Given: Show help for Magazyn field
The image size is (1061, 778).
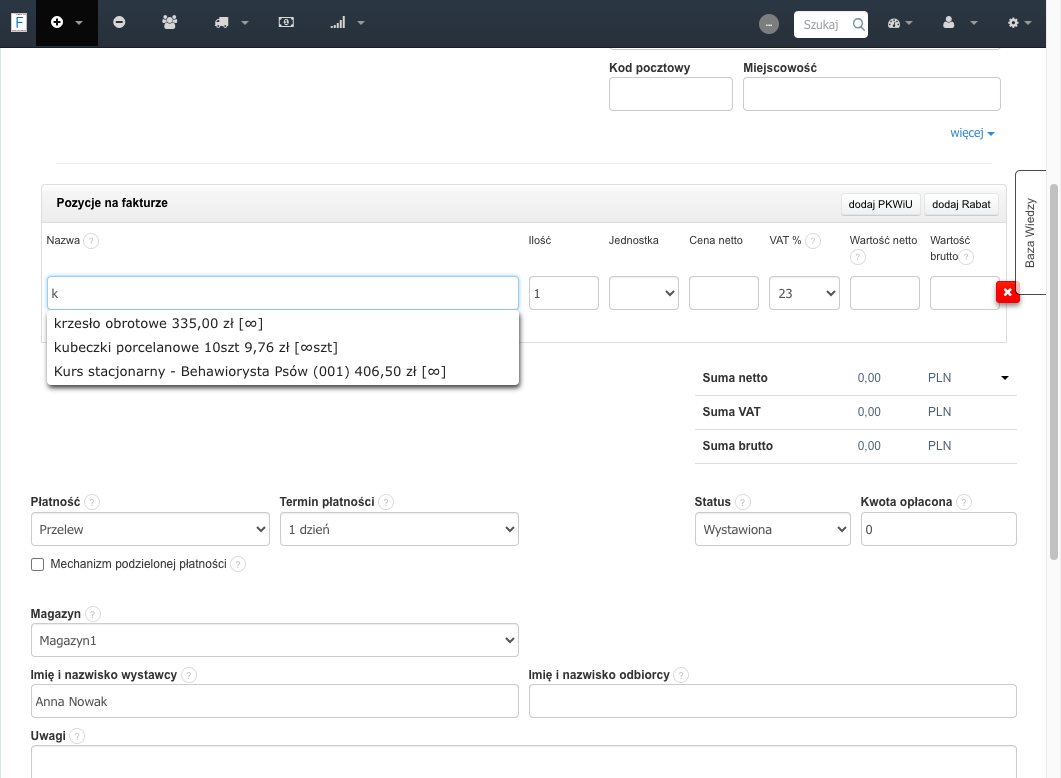Looking at the screenshot, I should point(93,614).
